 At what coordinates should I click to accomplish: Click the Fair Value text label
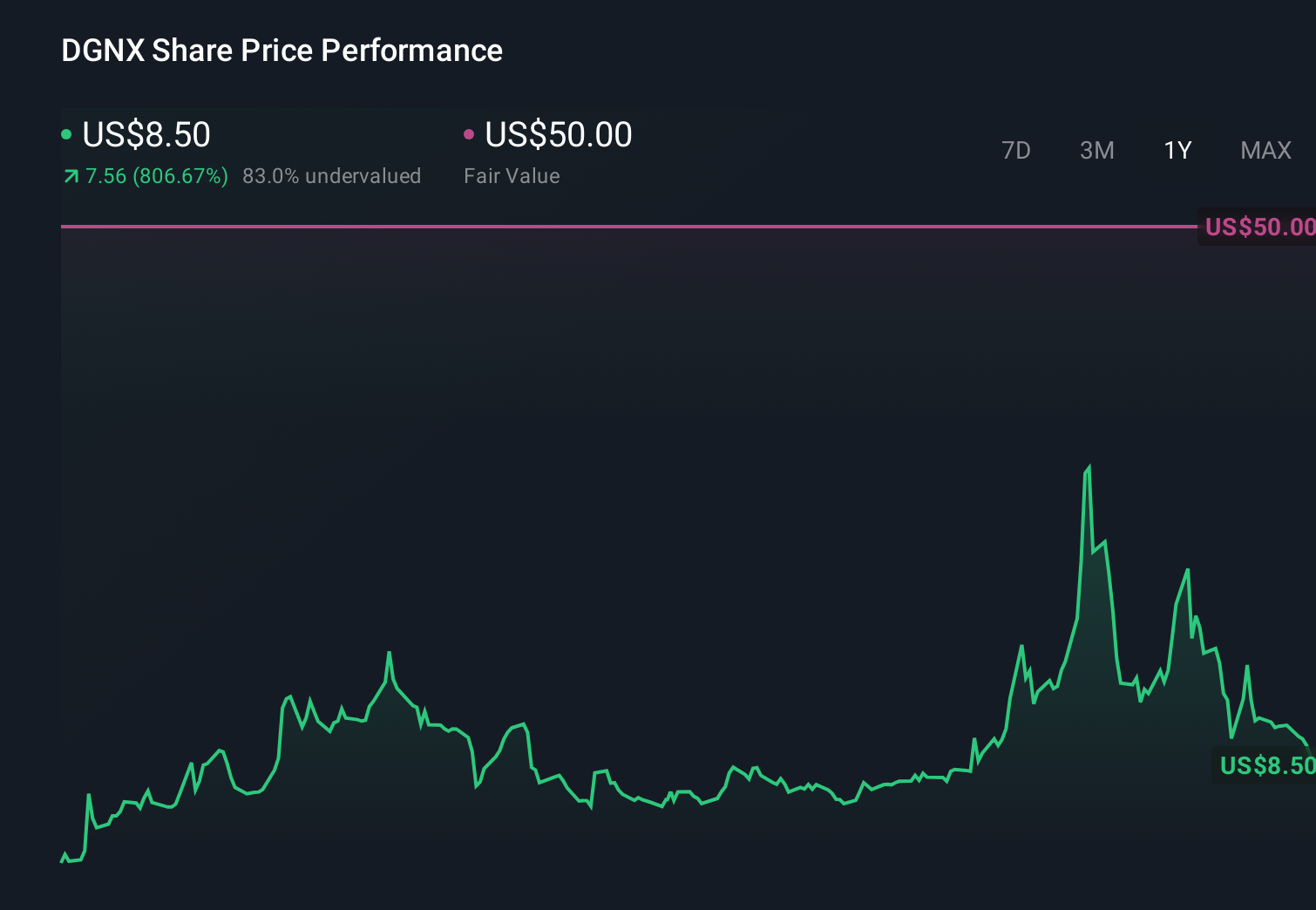click(512, 175)
